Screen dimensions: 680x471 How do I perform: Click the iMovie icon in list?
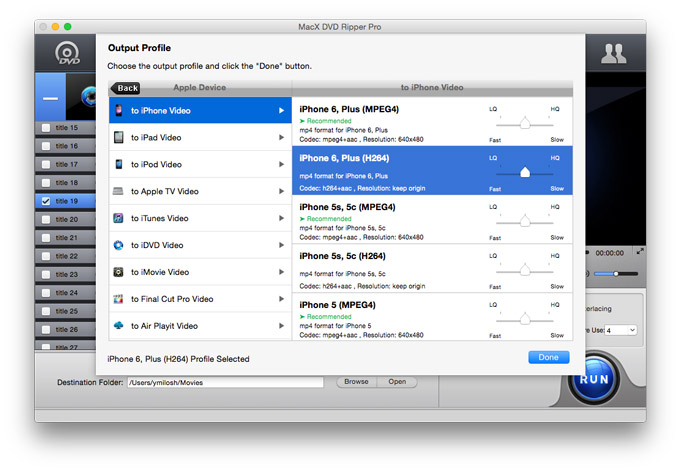(118, 272)
